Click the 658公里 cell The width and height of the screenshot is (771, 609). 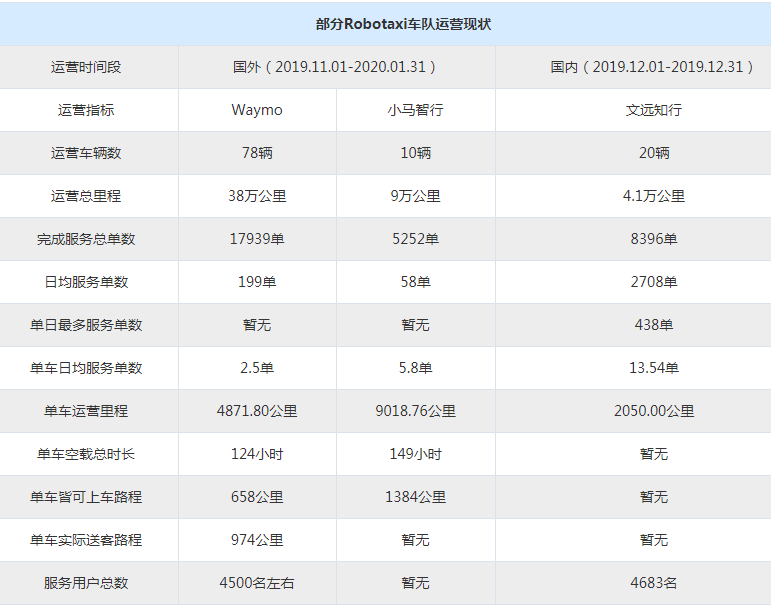tap(257, 497)
